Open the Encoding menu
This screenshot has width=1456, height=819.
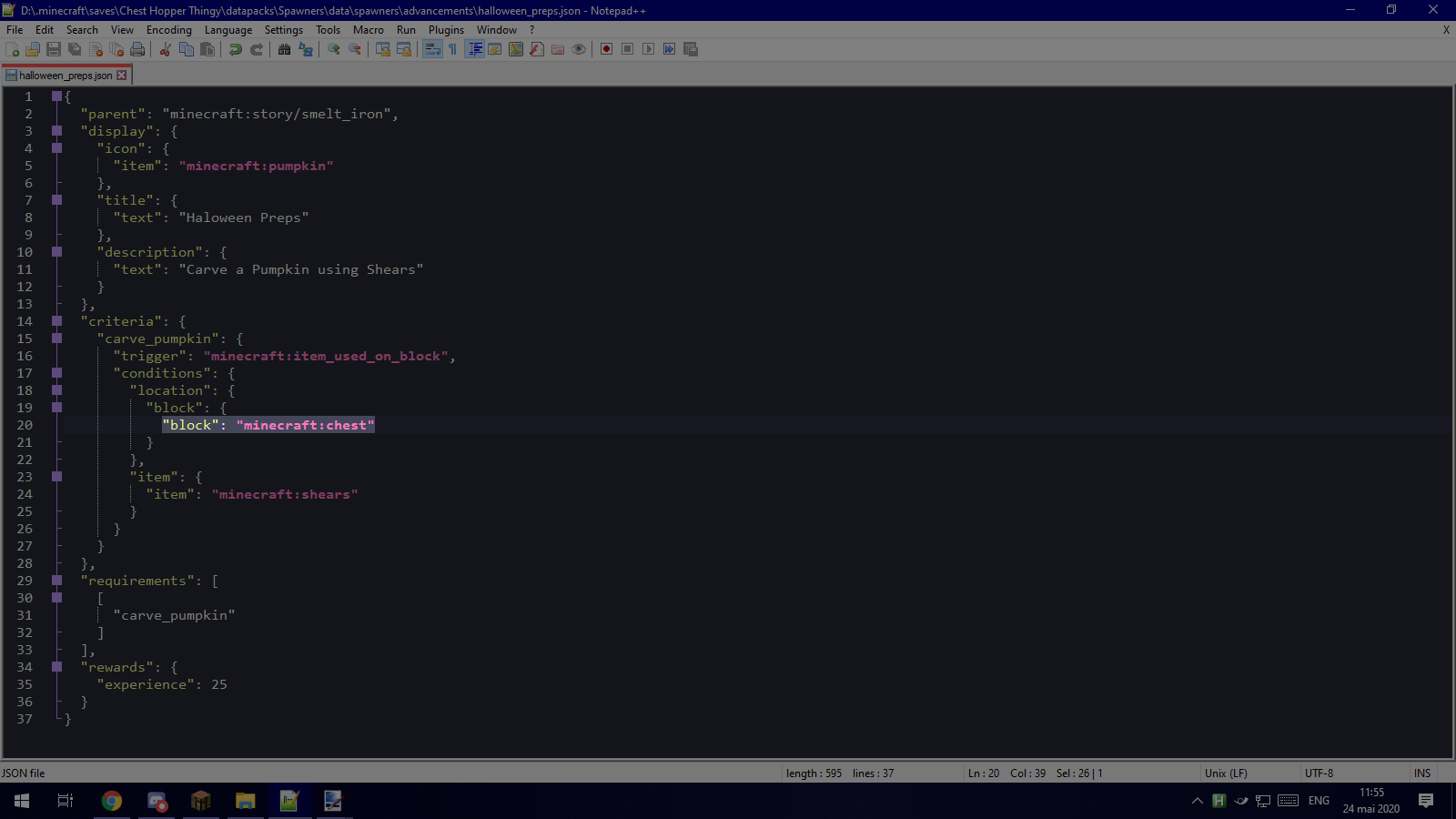(169, 30)
